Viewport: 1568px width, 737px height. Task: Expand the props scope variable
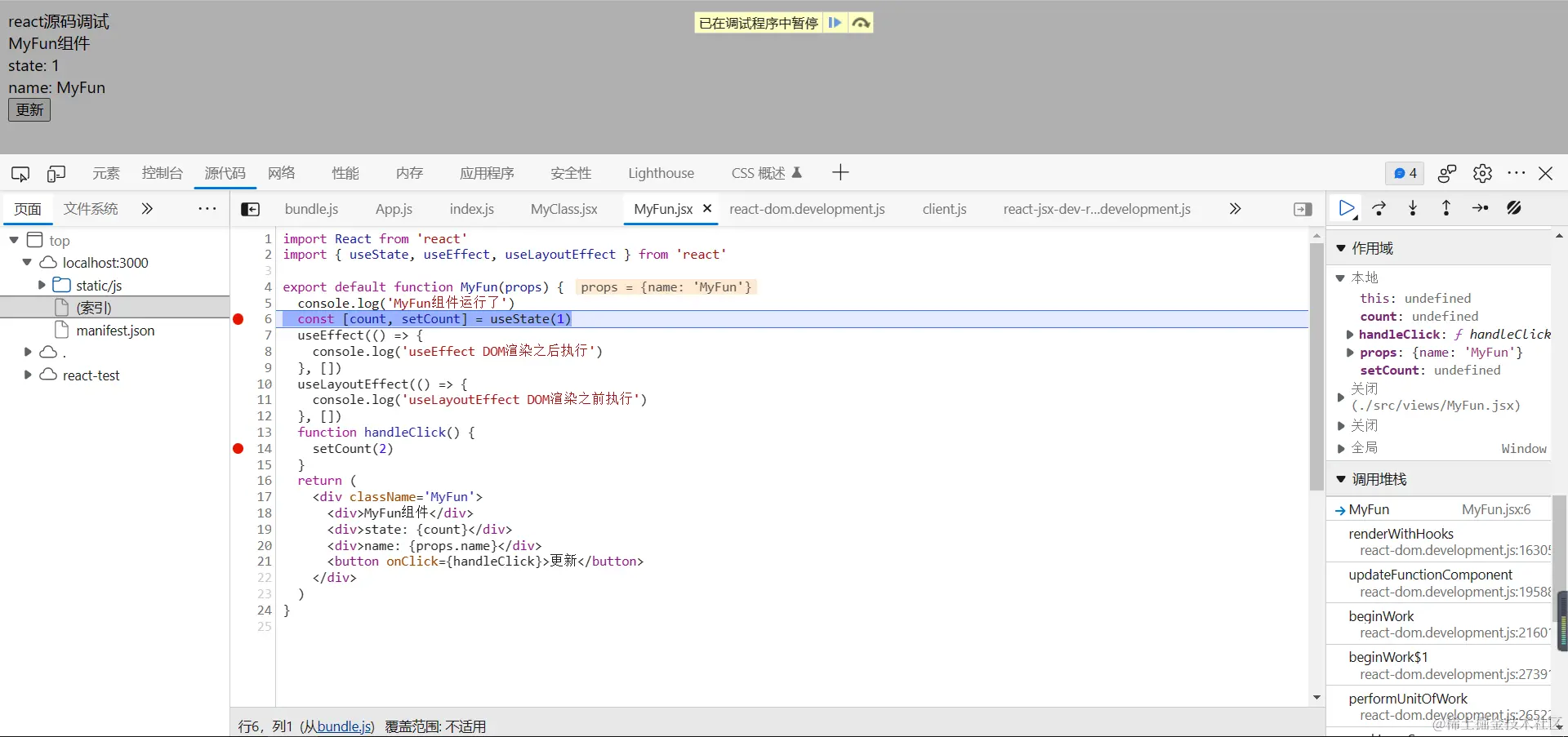tap(1350, 353)
